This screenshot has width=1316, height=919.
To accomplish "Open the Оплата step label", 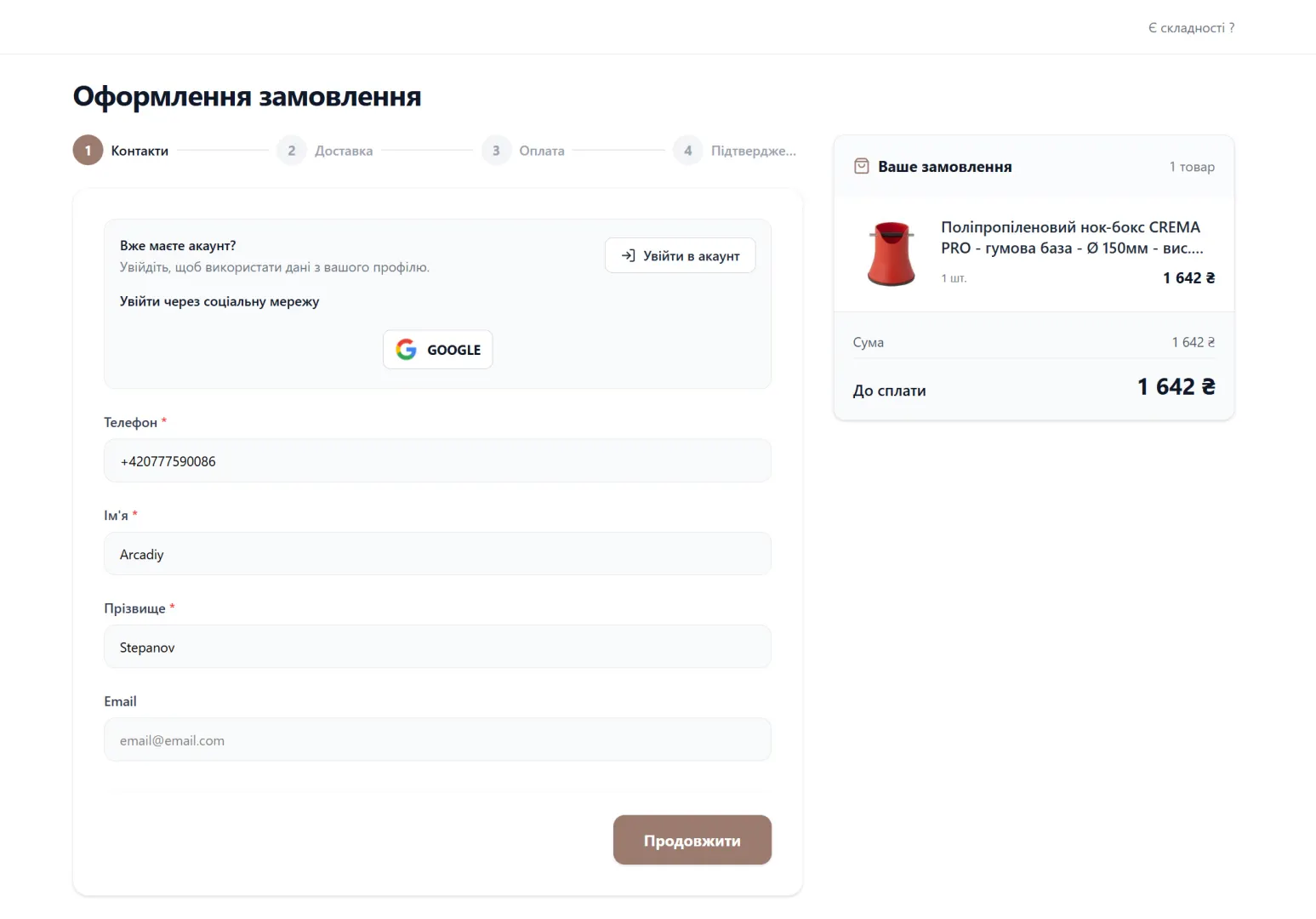I will (542, 151).
